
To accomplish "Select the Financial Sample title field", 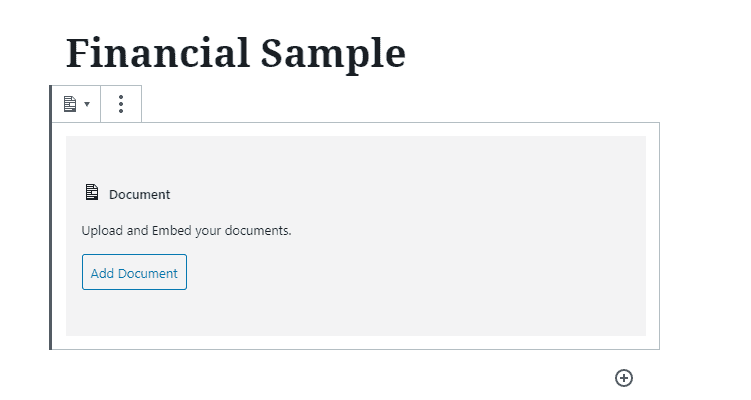I will coord(236,54).
